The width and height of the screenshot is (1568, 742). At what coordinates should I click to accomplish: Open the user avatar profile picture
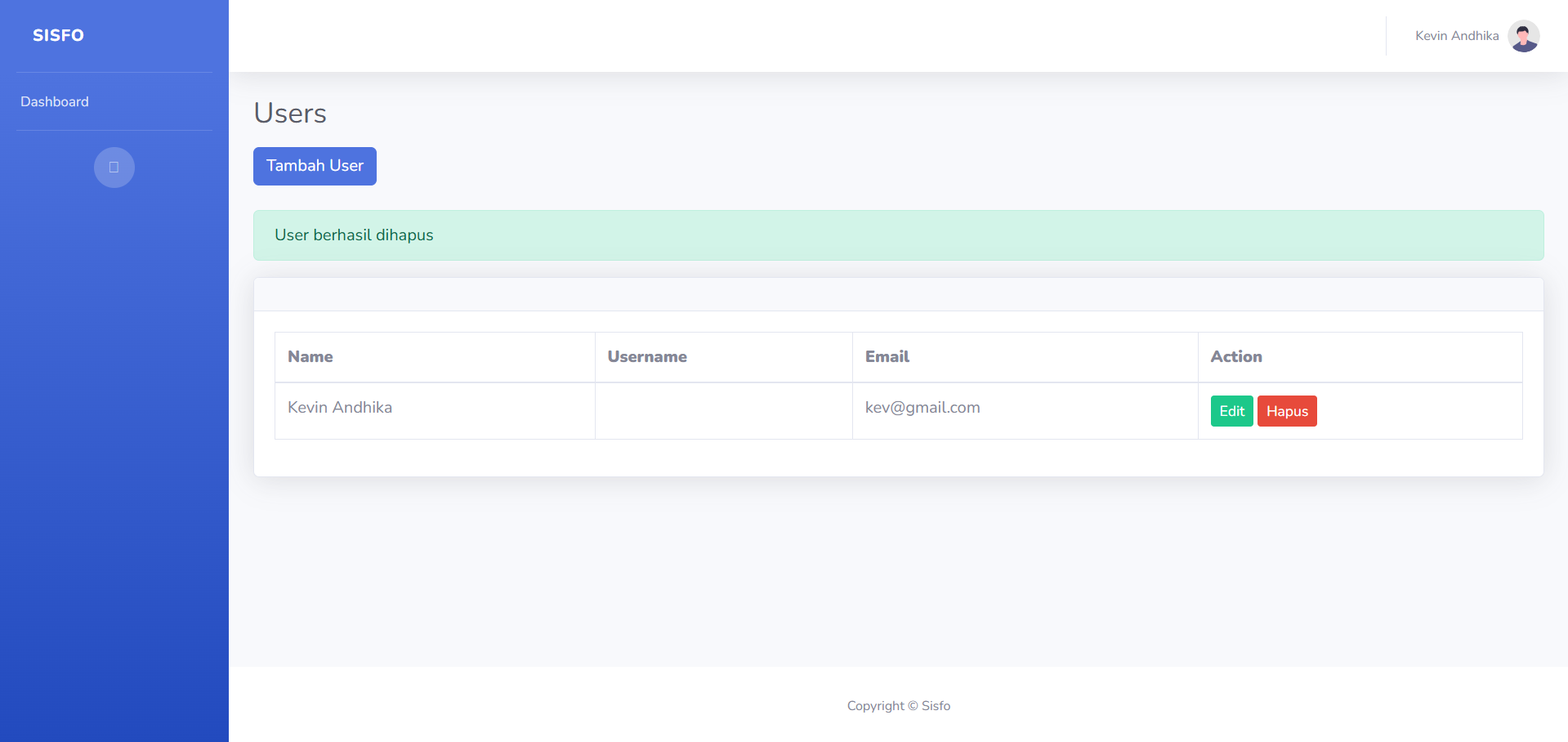(x=1523, y=36)
